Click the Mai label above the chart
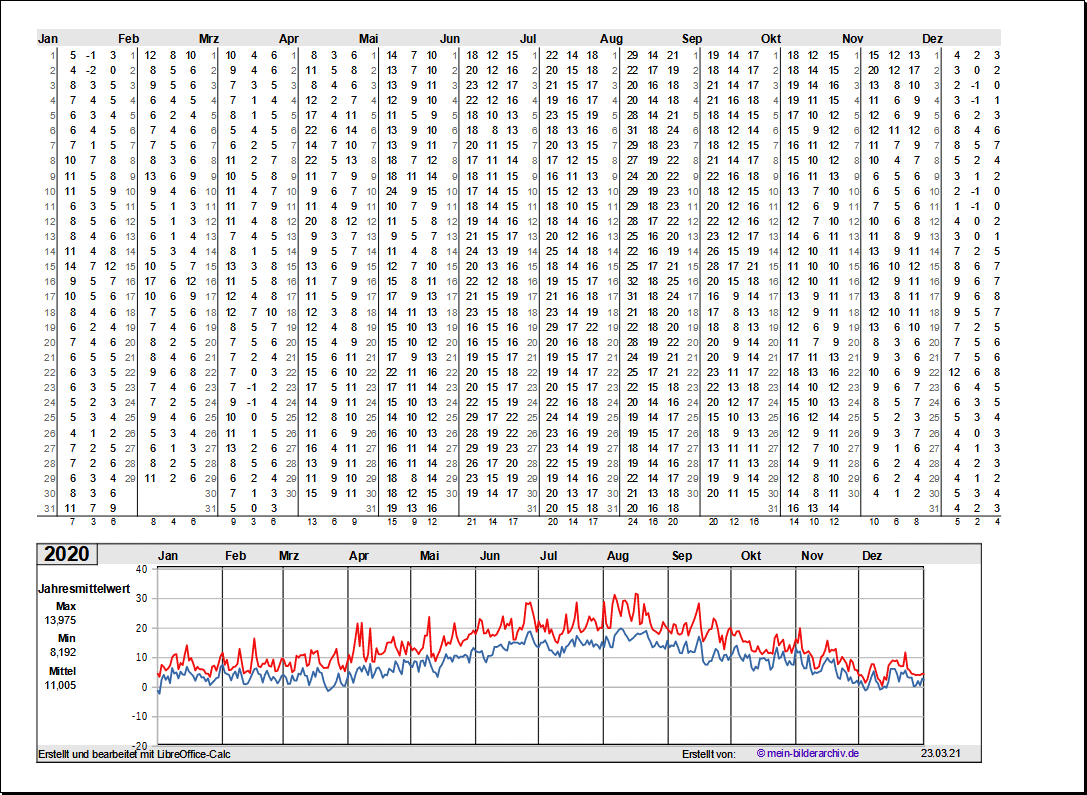 click(x=430, y=555)
